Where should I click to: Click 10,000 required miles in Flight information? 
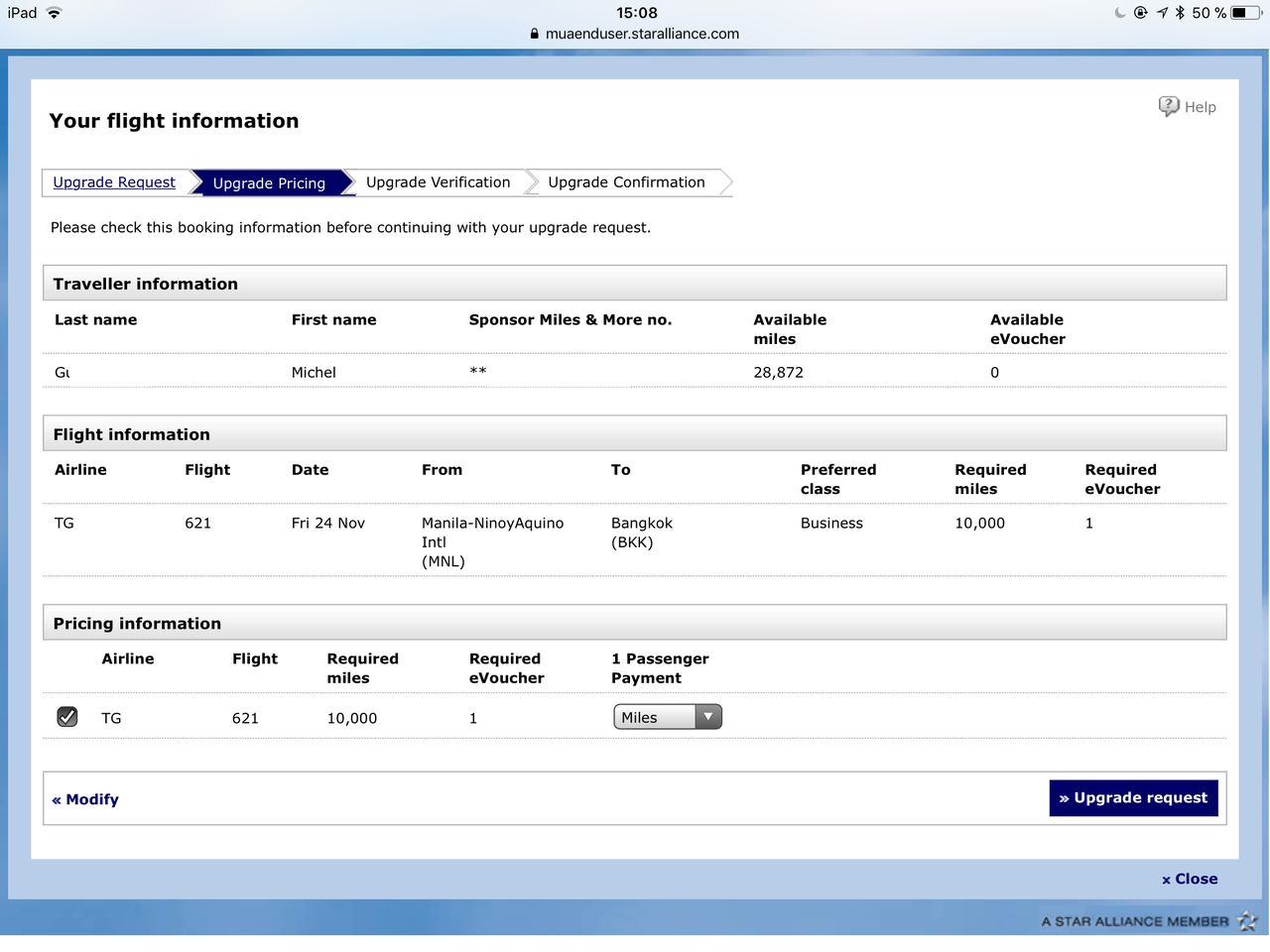pyautogui.click(x=979, y=523)
